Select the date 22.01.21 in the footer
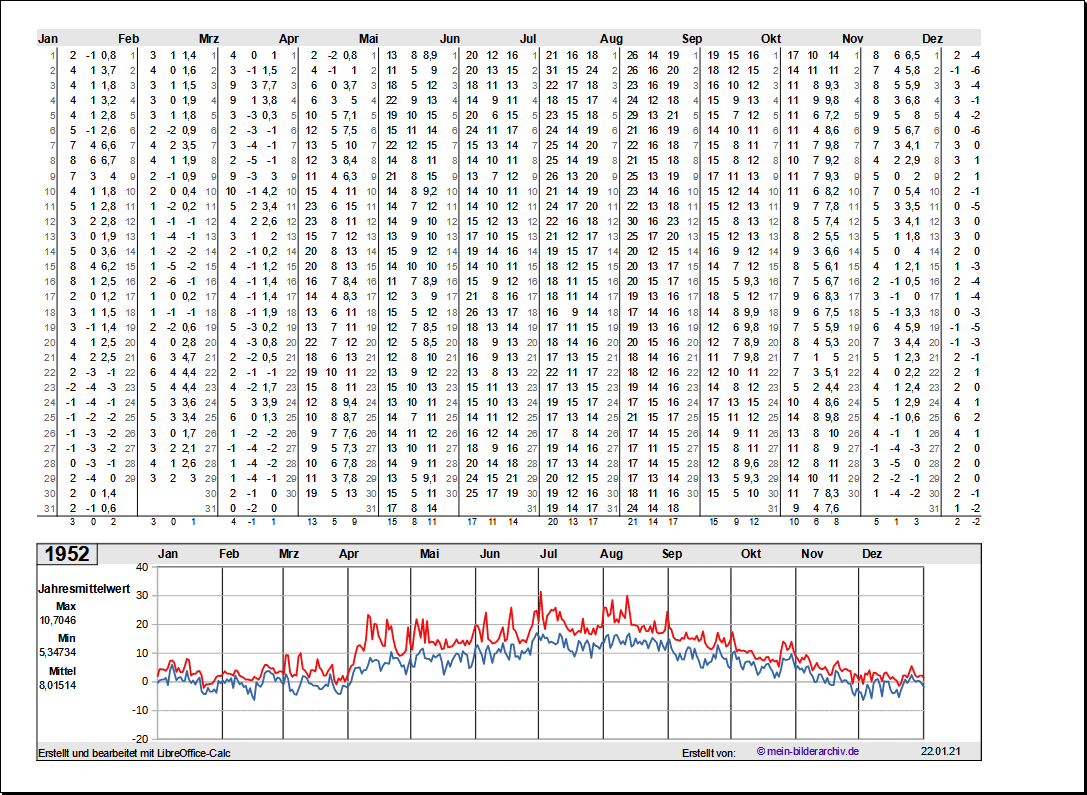Screen dimensions: 1087x795 click(940, 751)
